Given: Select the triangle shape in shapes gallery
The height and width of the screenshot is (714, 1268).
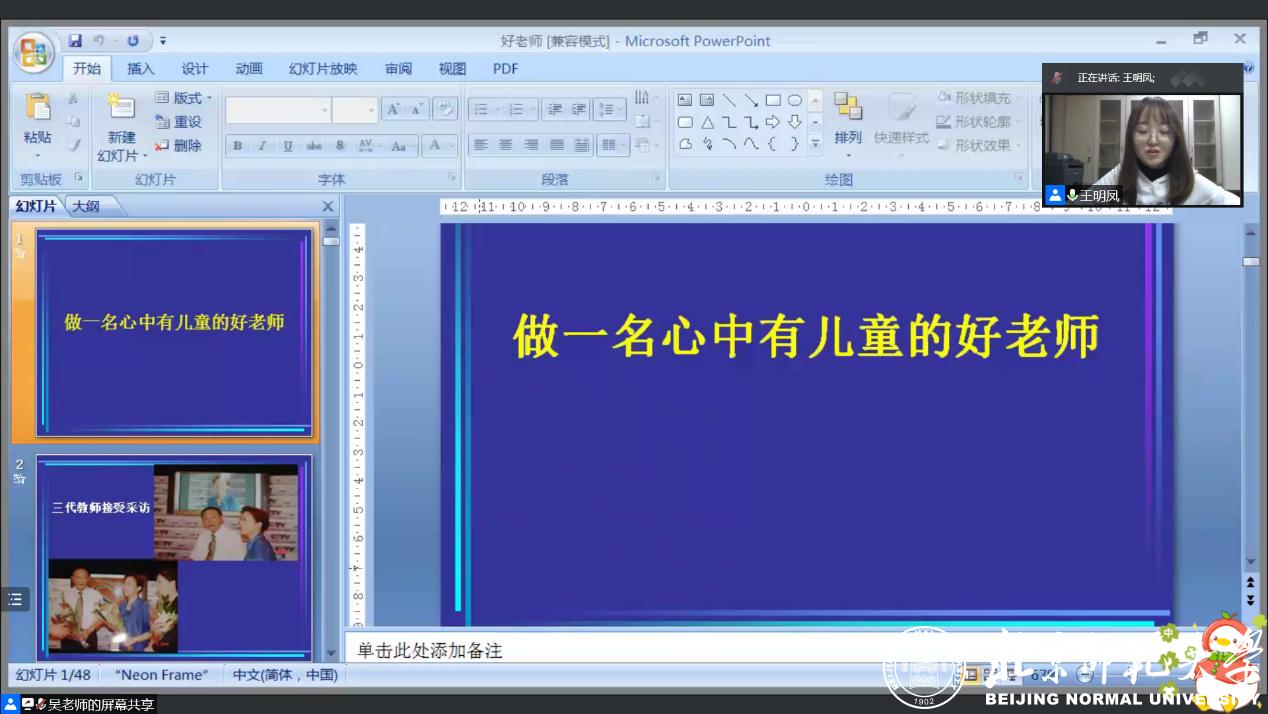Looking at the screenshot, I should click(x=707, y=122).
